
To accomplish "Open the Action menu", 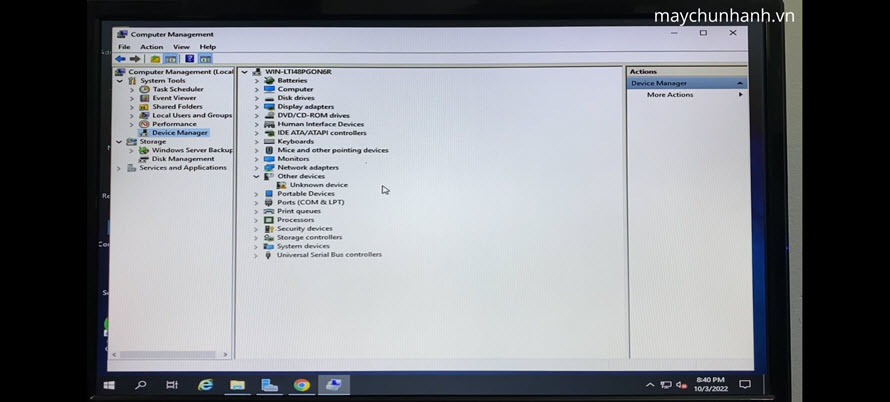I will pyautogui.click(x=152, y=47).
